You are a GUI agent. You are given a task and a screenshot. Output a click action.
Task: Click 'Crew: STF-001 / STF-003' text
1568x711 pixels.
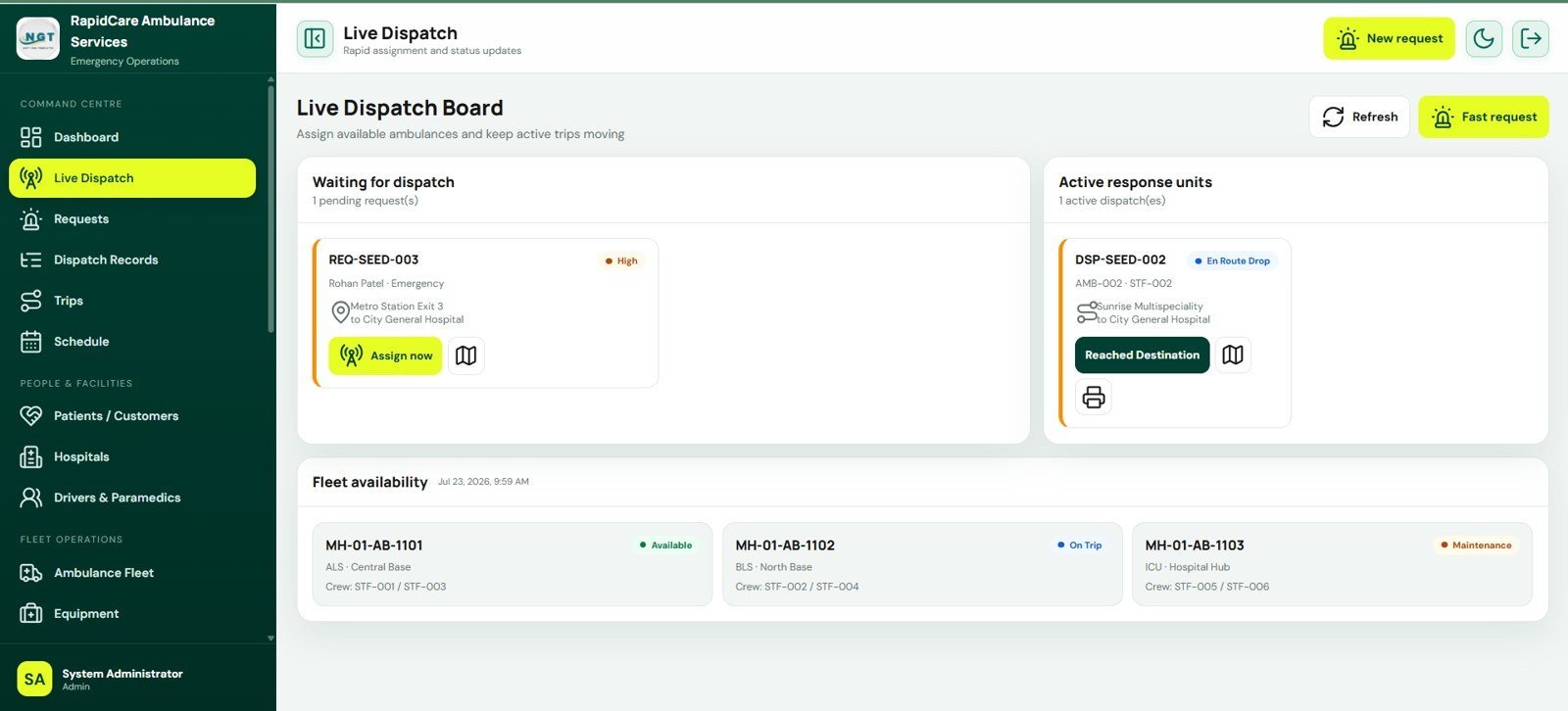(385, 587)
